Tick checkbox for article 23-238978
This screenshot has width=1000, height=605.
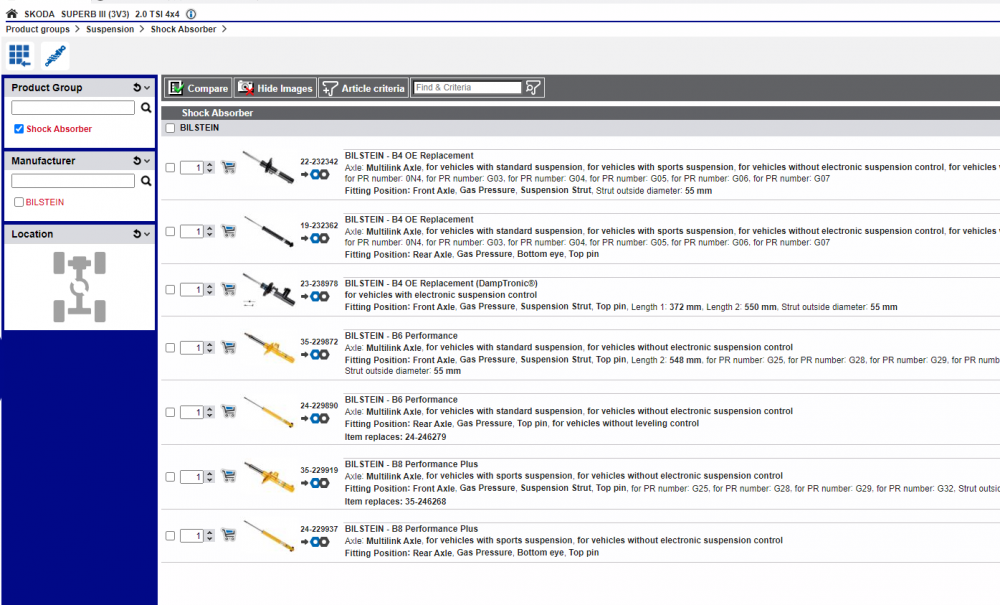point(170,289)
